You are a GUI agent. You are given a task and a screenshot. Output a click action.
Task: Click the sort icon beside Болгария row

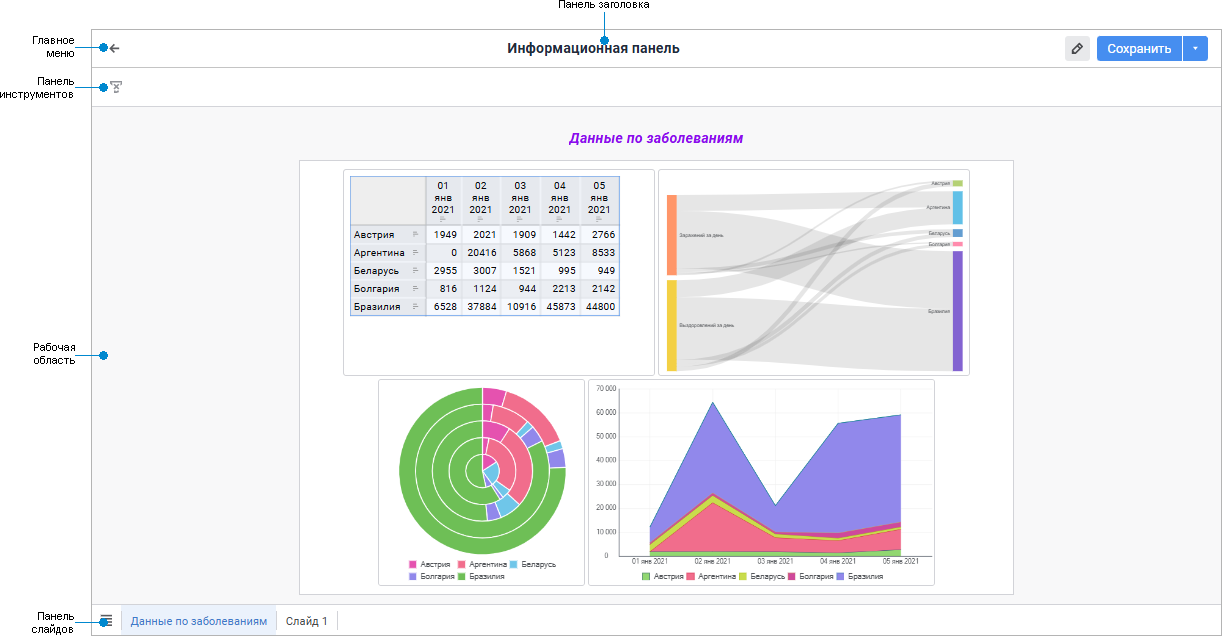pos(415,289)
